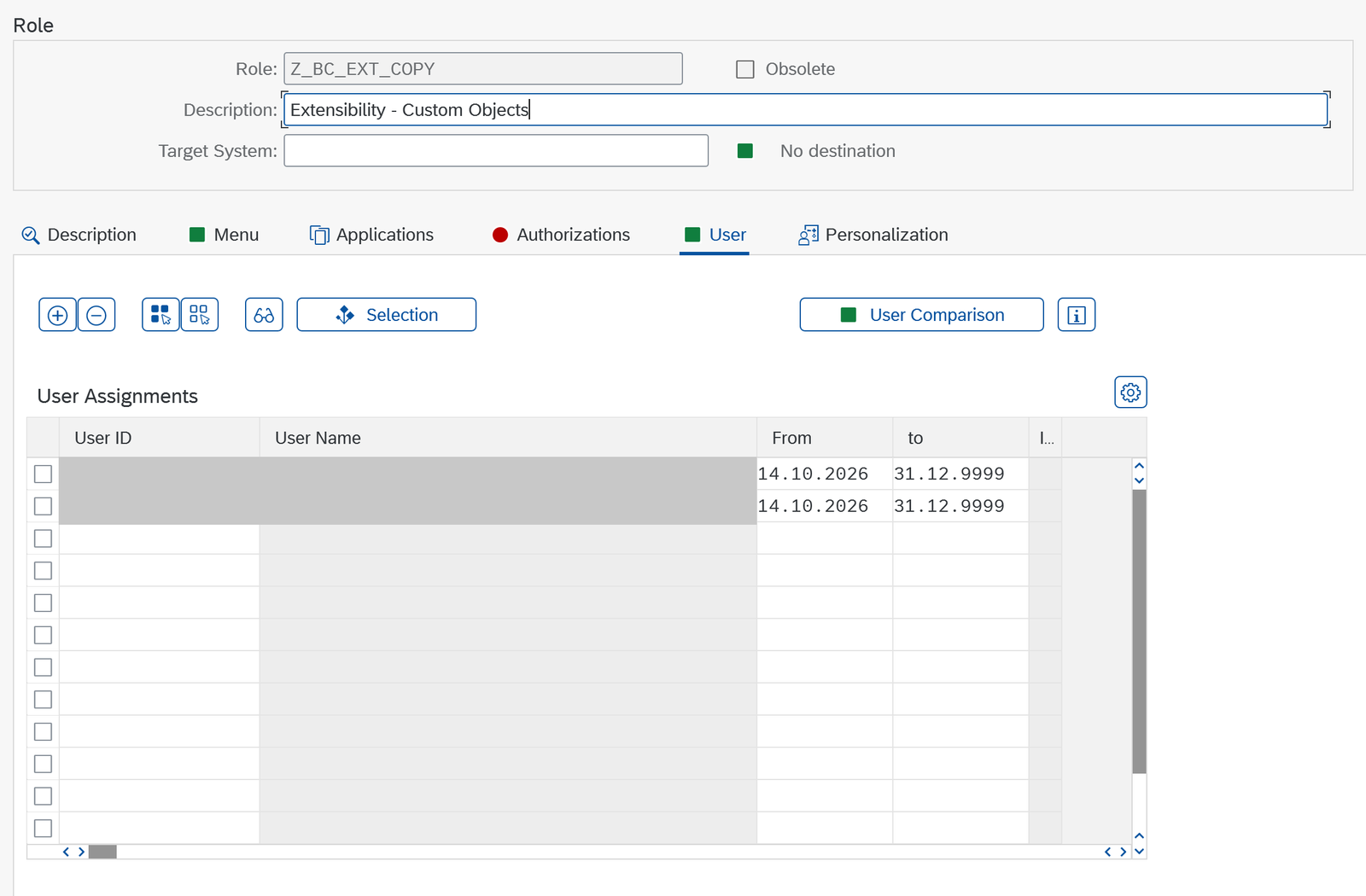Click the horizontal scrollbar left arrow at bottom left
The width and height of the screenshot is (1366, 896).
(66, 852)
